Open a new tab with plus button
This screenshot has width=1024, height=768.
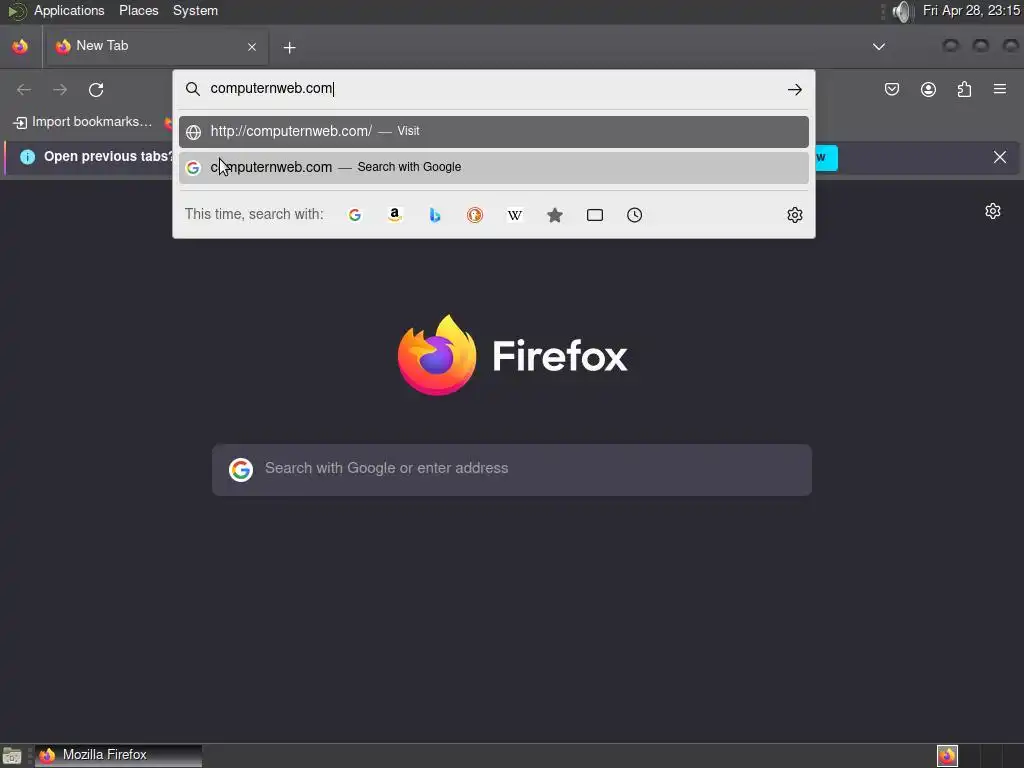(x=289, y=47)
